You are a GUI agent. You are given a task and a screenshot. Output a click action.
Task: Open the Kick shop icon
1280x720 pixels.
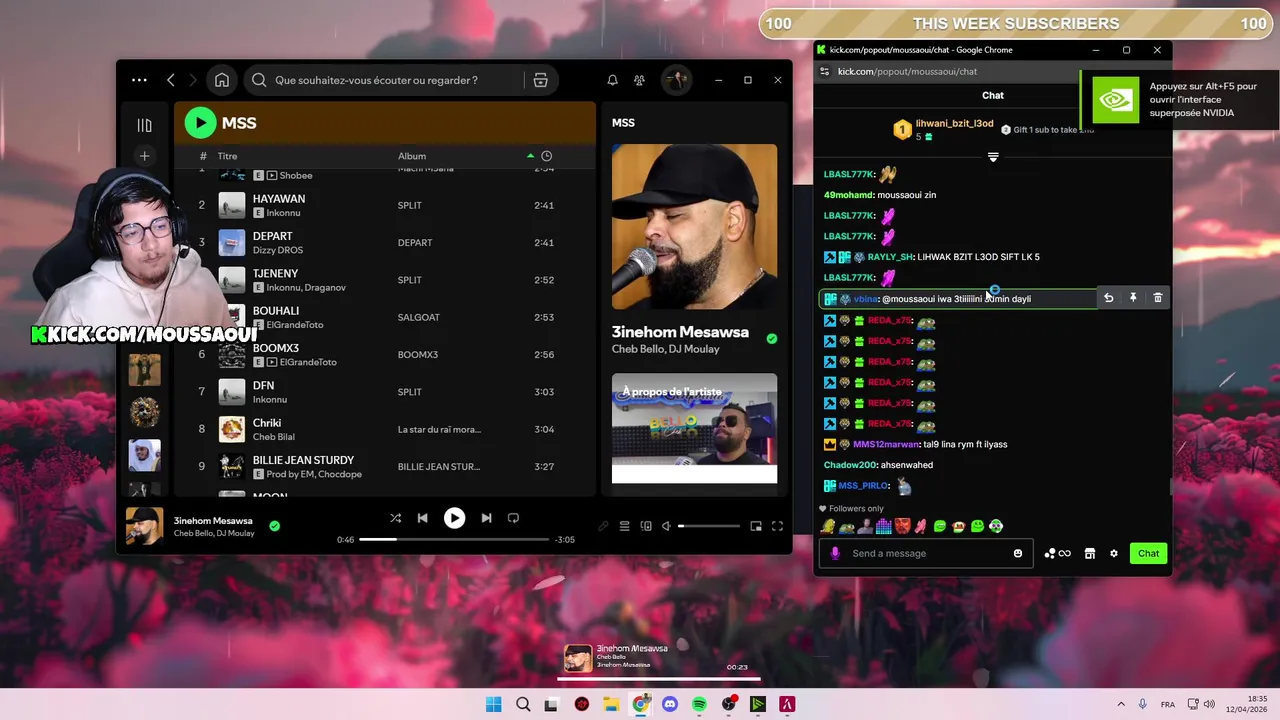click(1090, 553)
